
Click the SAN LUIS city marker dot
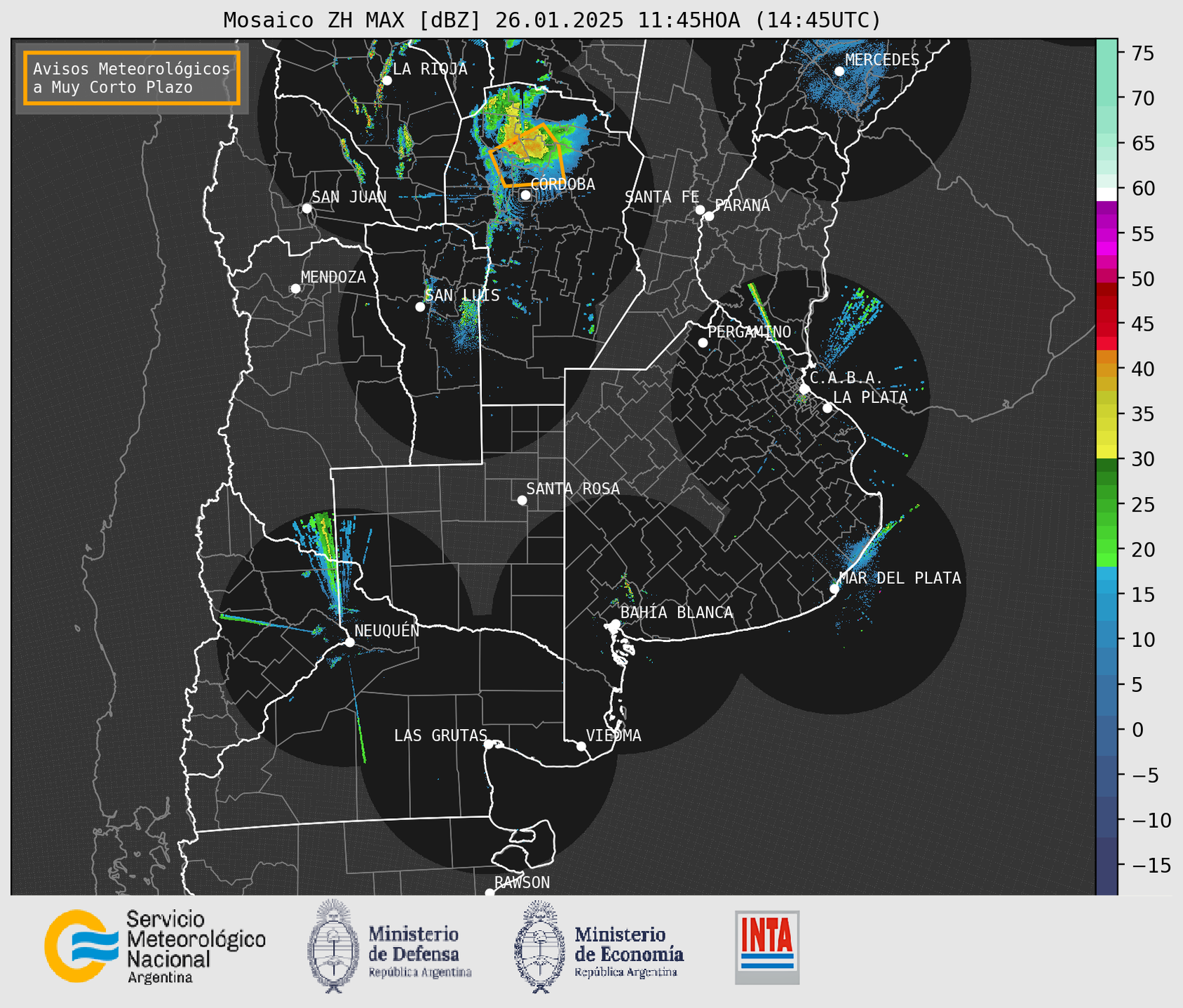tap(420, 307)
